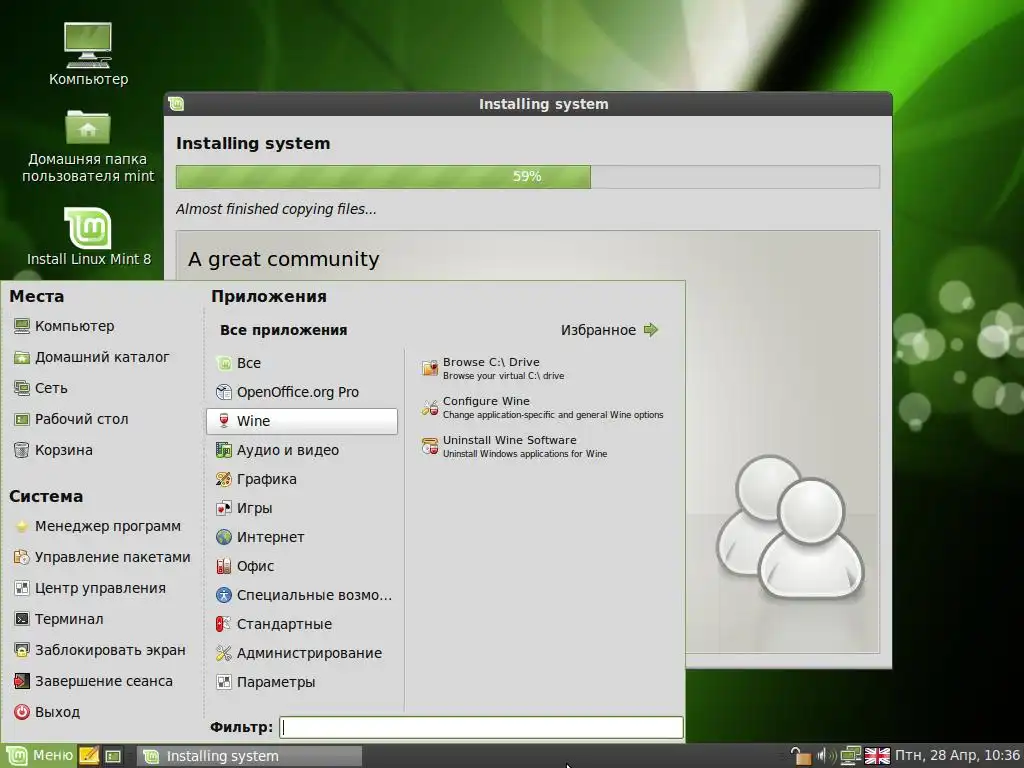Open Рабочий стол place entry

(x=71, y=419)
